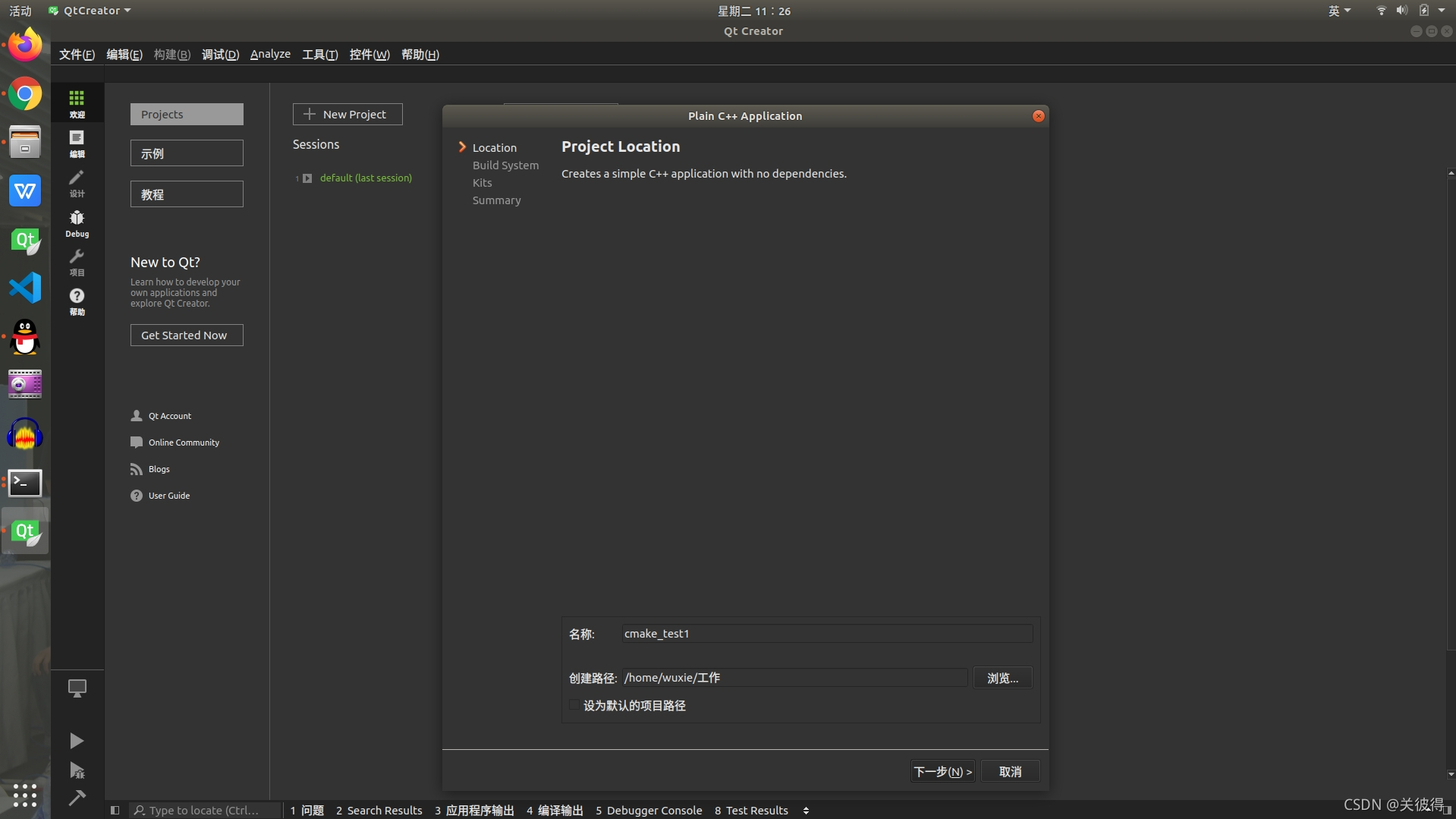Click the 取消 cancel button
1456x819 pixels.
[1010, 772]
